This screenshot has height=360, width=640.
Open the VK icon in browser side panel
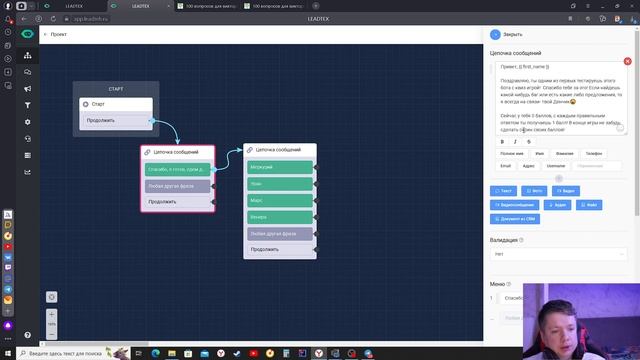click(x=8, y=257)
